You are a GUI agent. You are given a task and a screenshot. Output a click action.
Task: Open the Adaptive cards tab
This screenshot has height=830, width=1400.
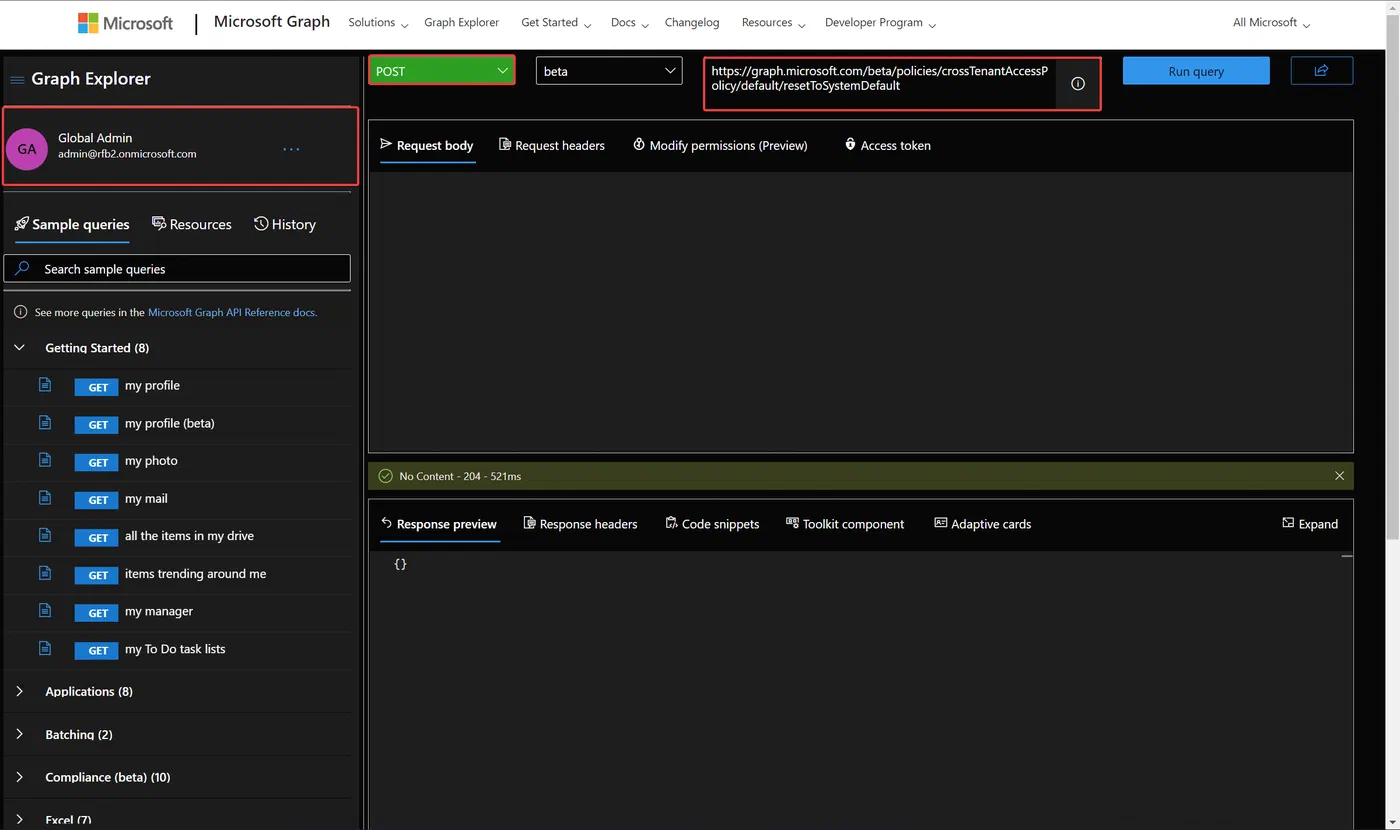[x=982, y=524]
